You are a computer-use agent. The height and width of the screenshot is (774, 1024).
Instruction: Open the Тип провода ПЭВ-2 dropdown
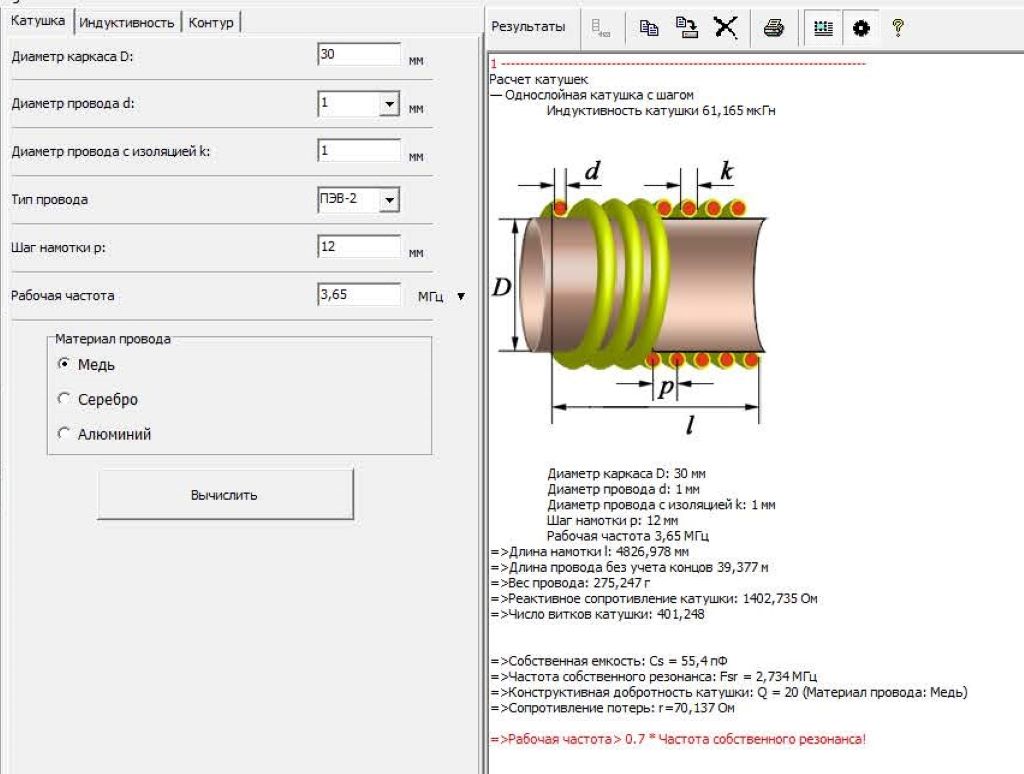[388, 200]
